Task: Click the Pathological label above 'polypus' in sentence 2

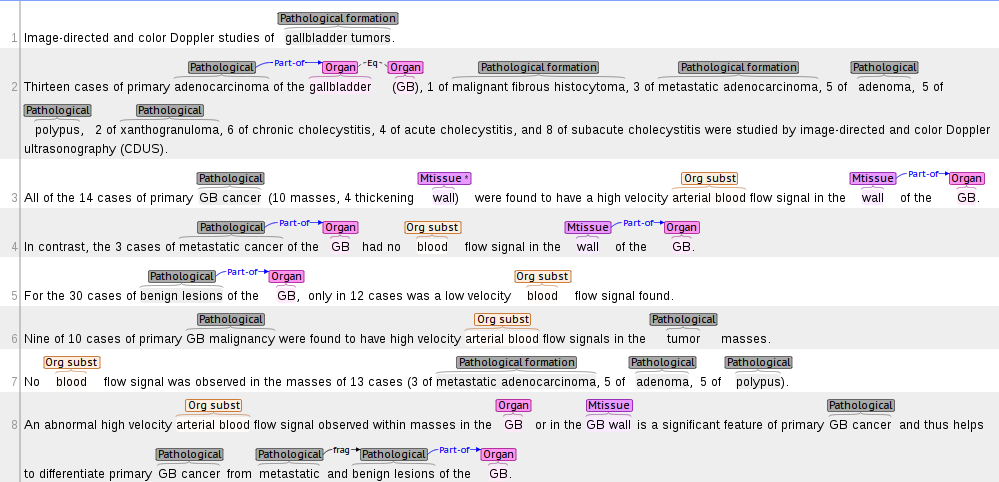Action: [57, 111]
